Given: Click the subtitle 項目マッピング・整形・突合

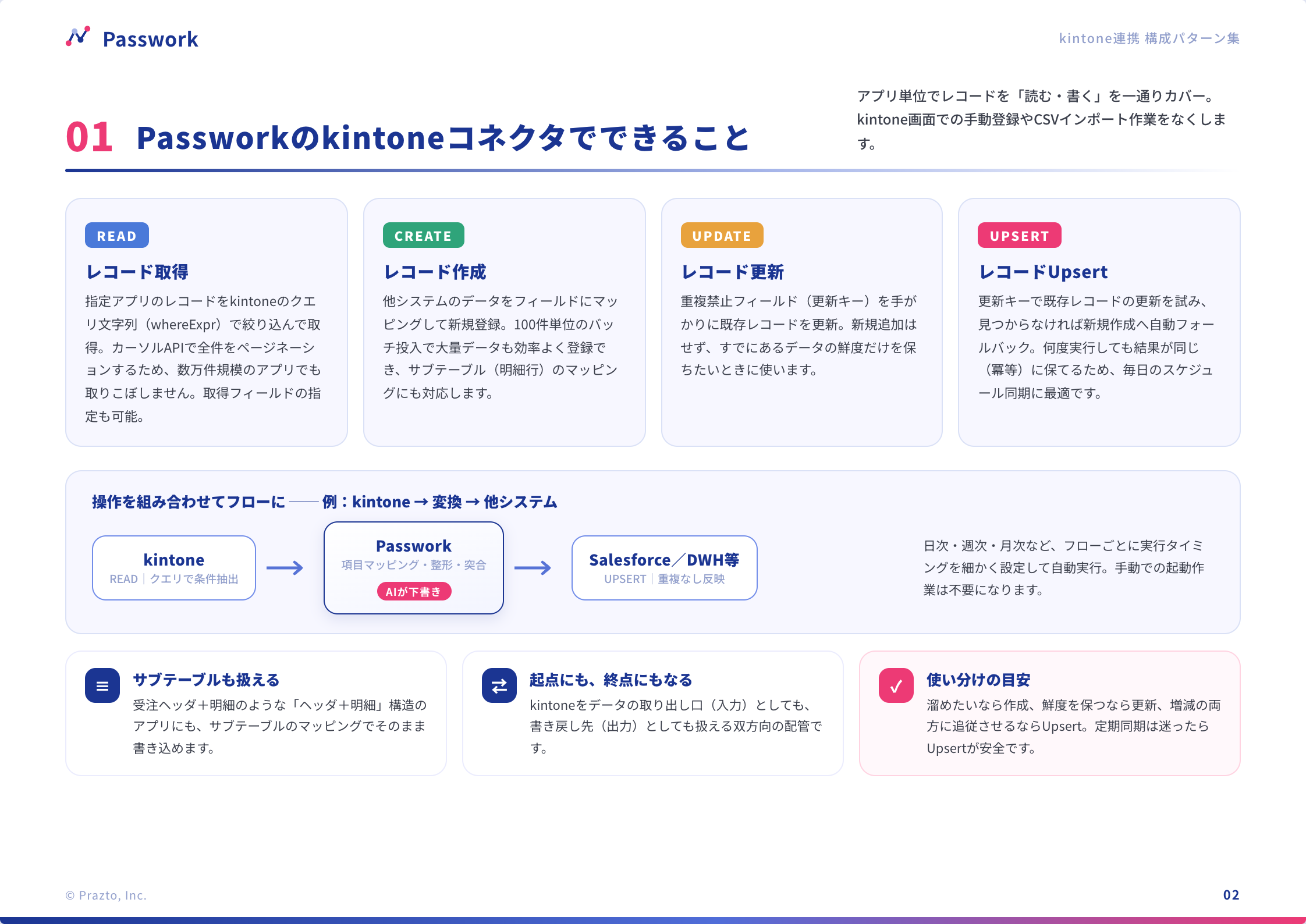Looking at the screenshot, I should (x=414, y=565).
